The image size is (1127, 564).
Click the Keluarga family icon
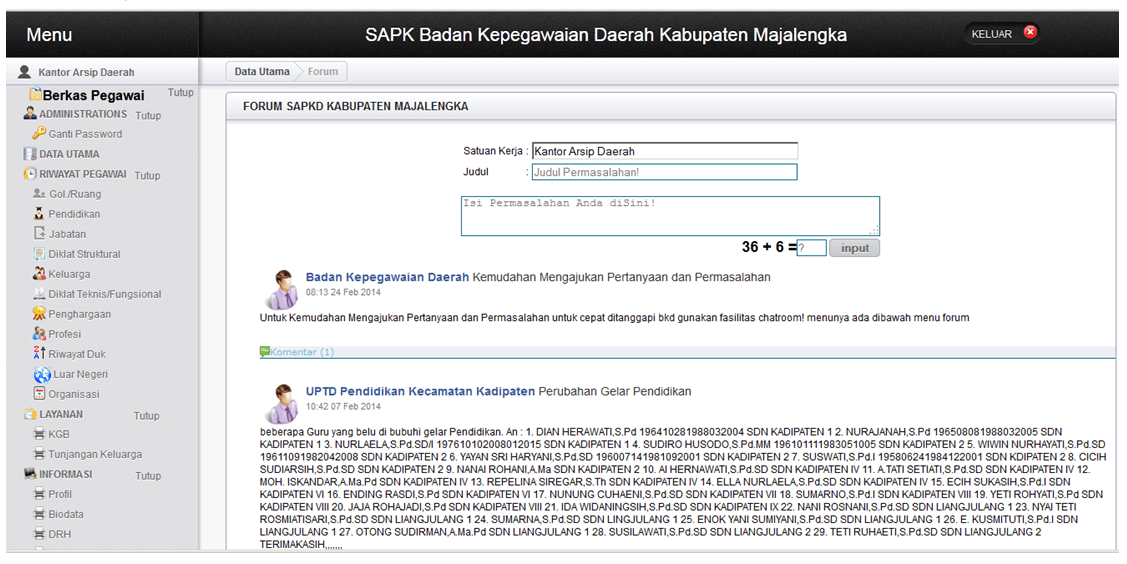[40, 274]
